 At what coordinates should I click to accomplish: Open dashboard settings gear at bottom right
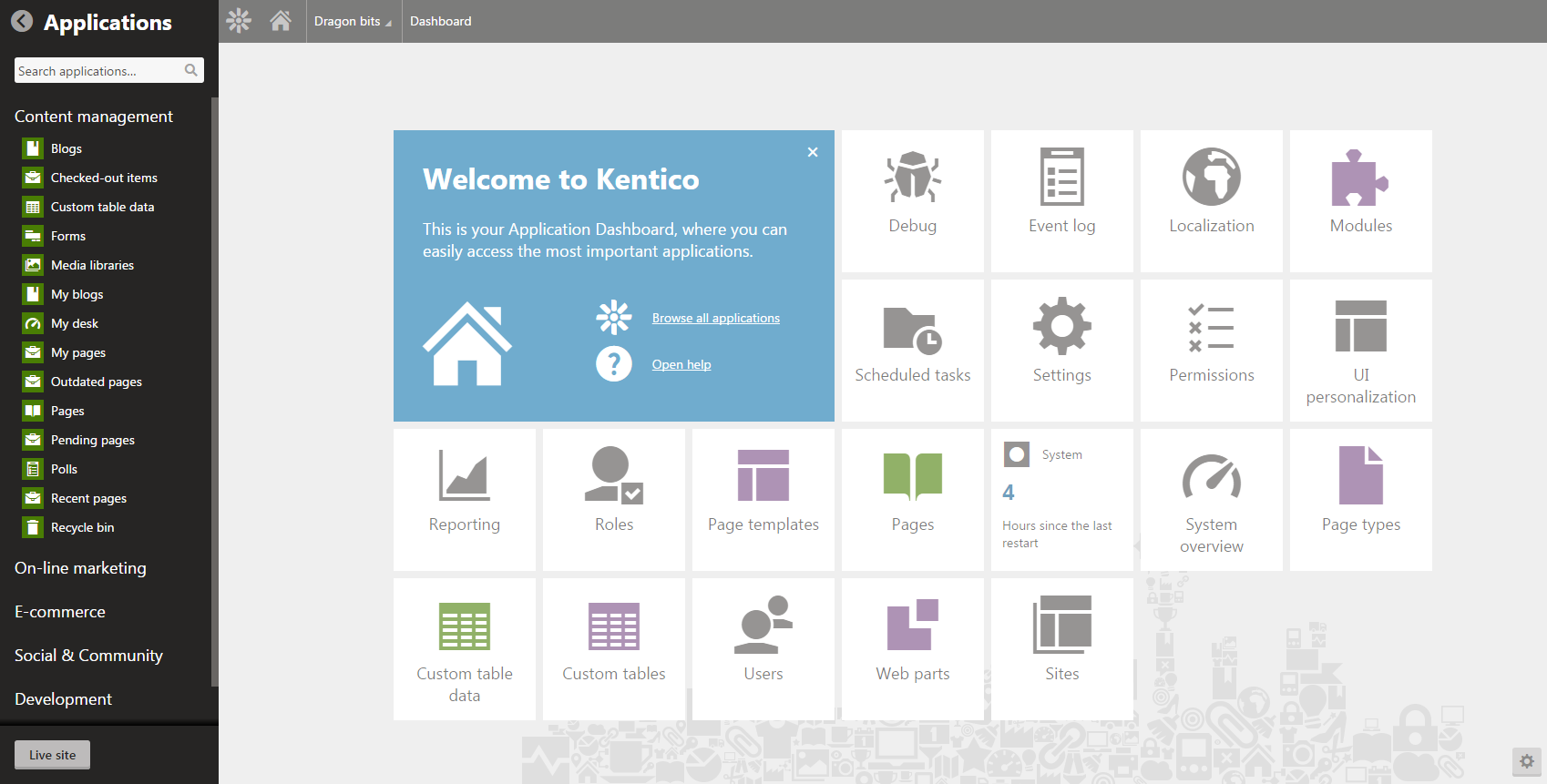[1527, 761]
